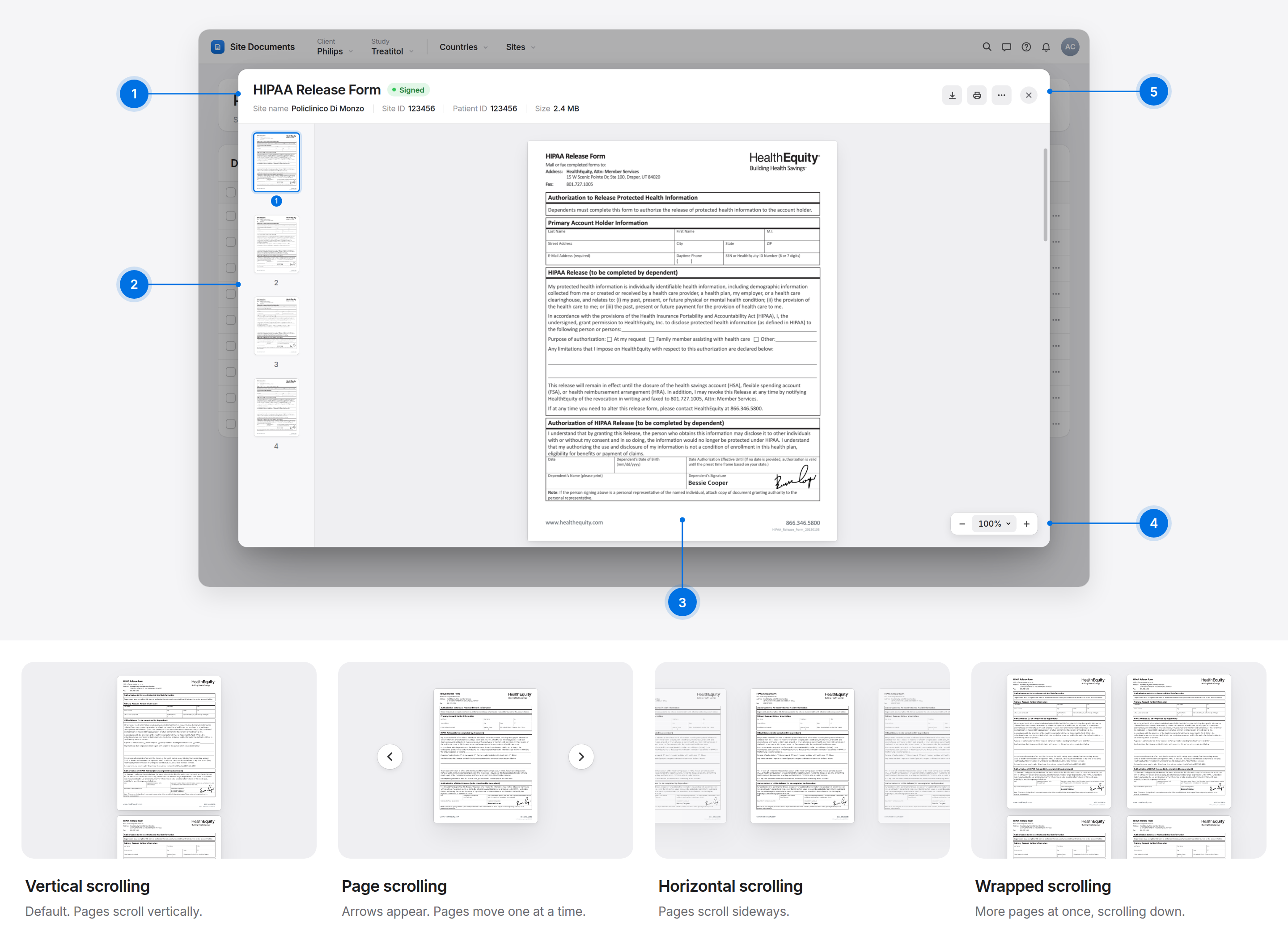This screenshot has width=1288, height=949.
Task: Open the Study Treatitol dropdown
Action: (x=392, y=47)
